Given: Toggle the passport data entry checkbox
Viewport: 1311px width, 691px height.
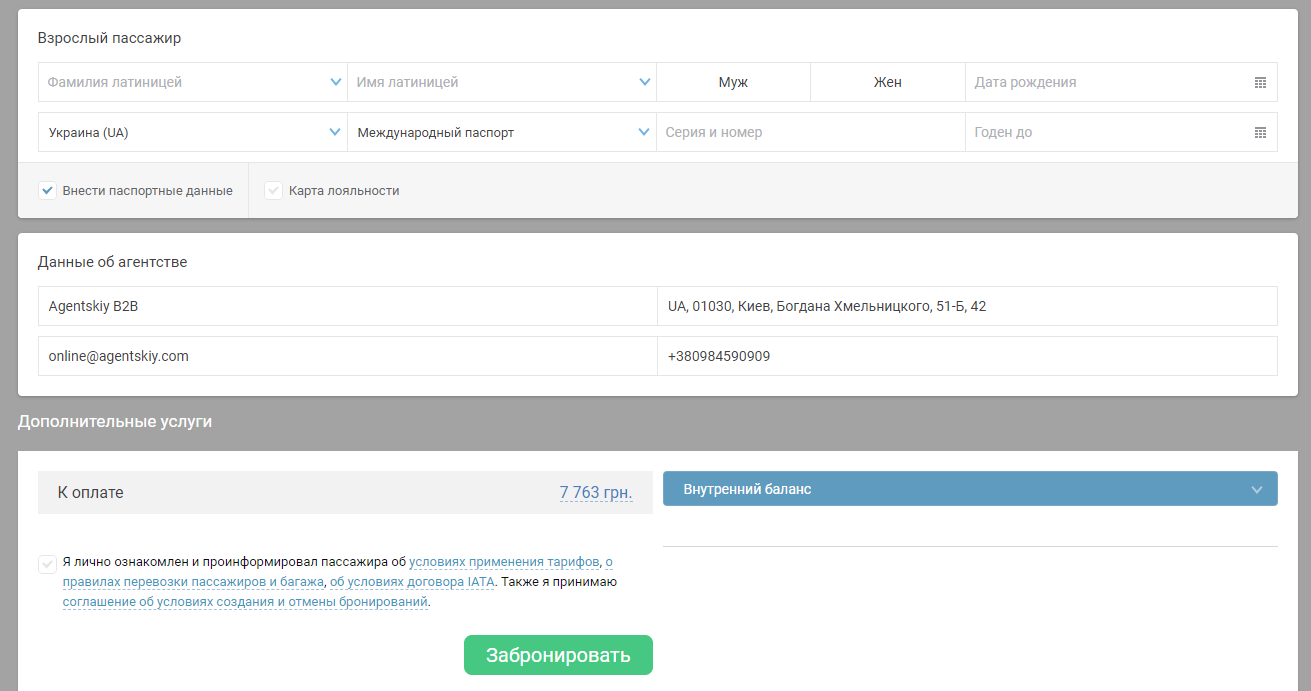Looking at the screenshot, I should click(x=47, y=191).
